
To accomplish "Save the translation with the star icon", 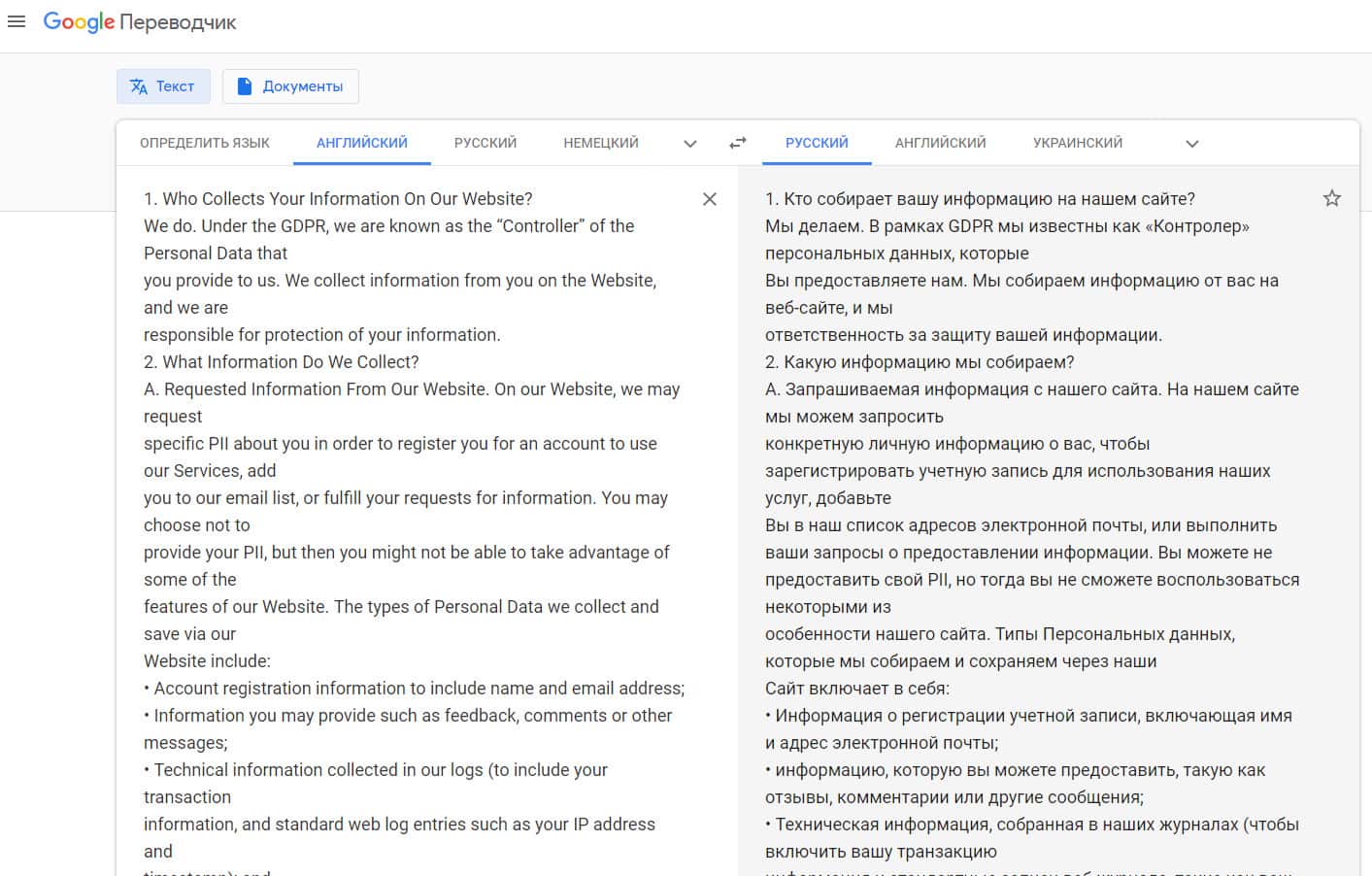I will [x=1332, y=199].
